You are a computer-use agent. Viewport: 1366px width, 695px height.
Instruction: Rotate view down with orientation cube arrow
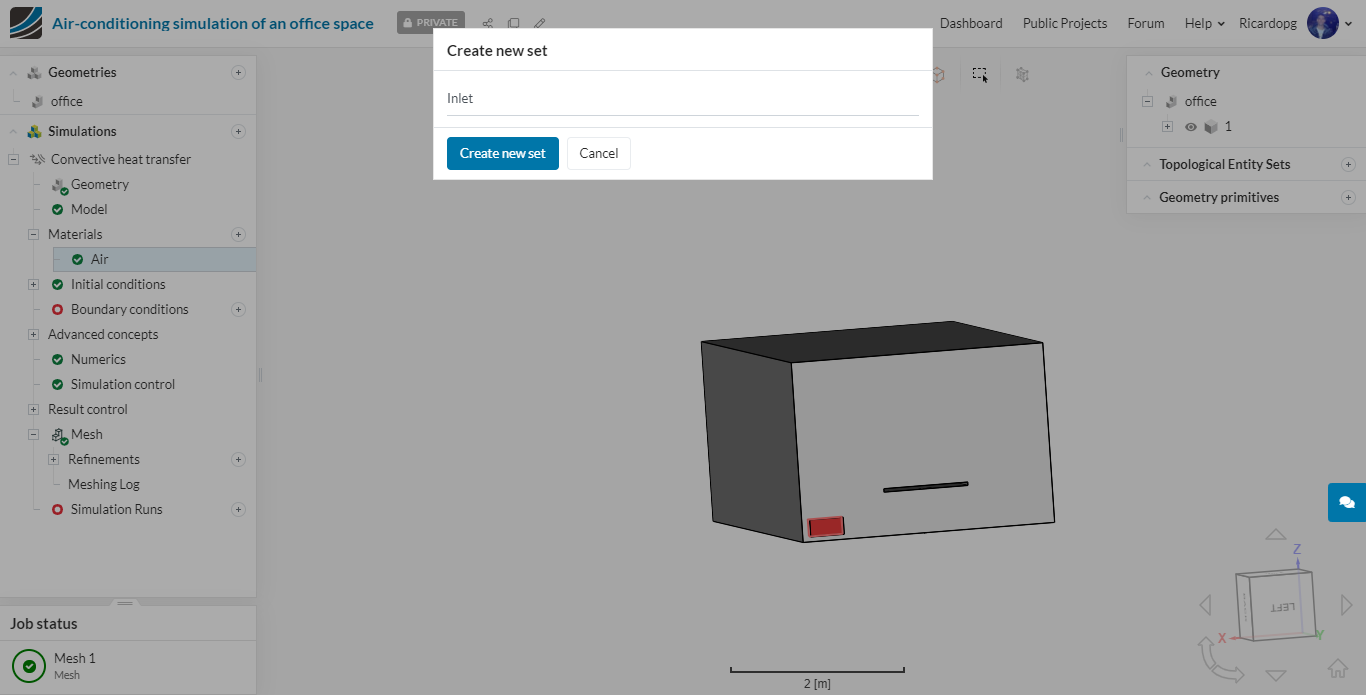(x=1275, y=675)
